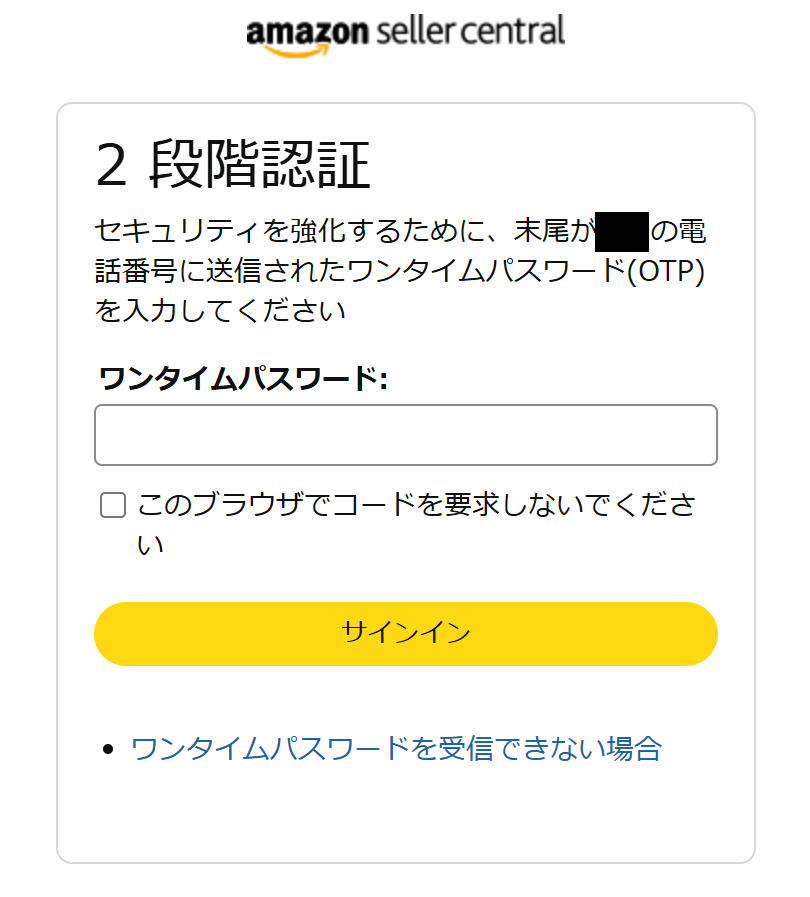Click the Amazon Seller Central logo
810x897 pixels.
point(405,35)
